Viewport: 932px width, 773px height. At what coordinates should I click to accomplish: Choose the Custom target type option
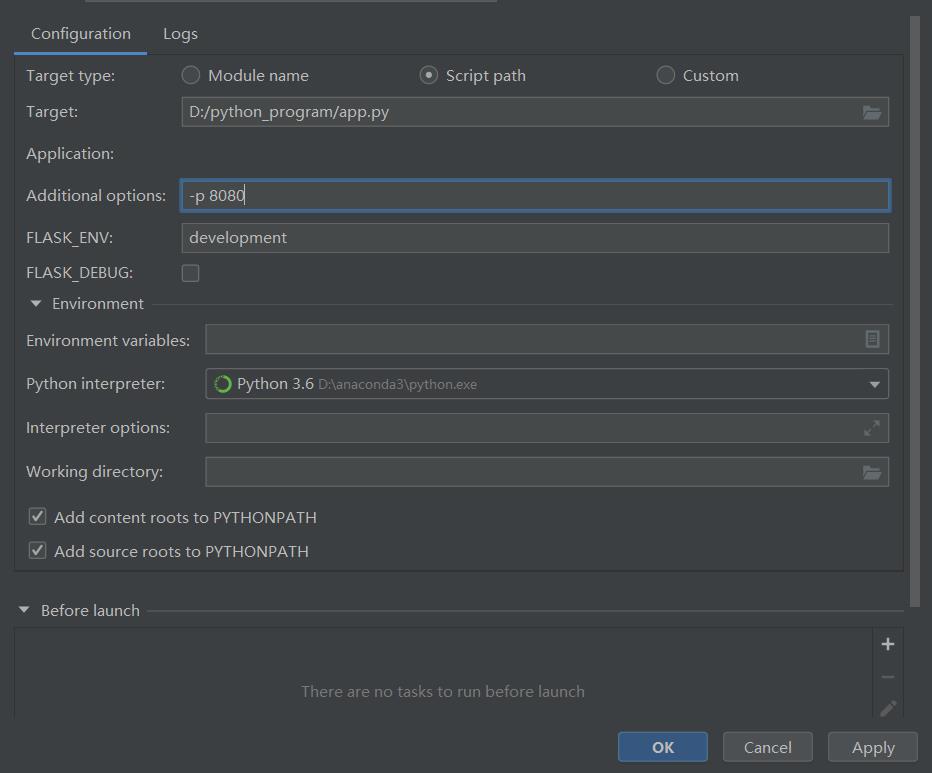pos(666,75)
